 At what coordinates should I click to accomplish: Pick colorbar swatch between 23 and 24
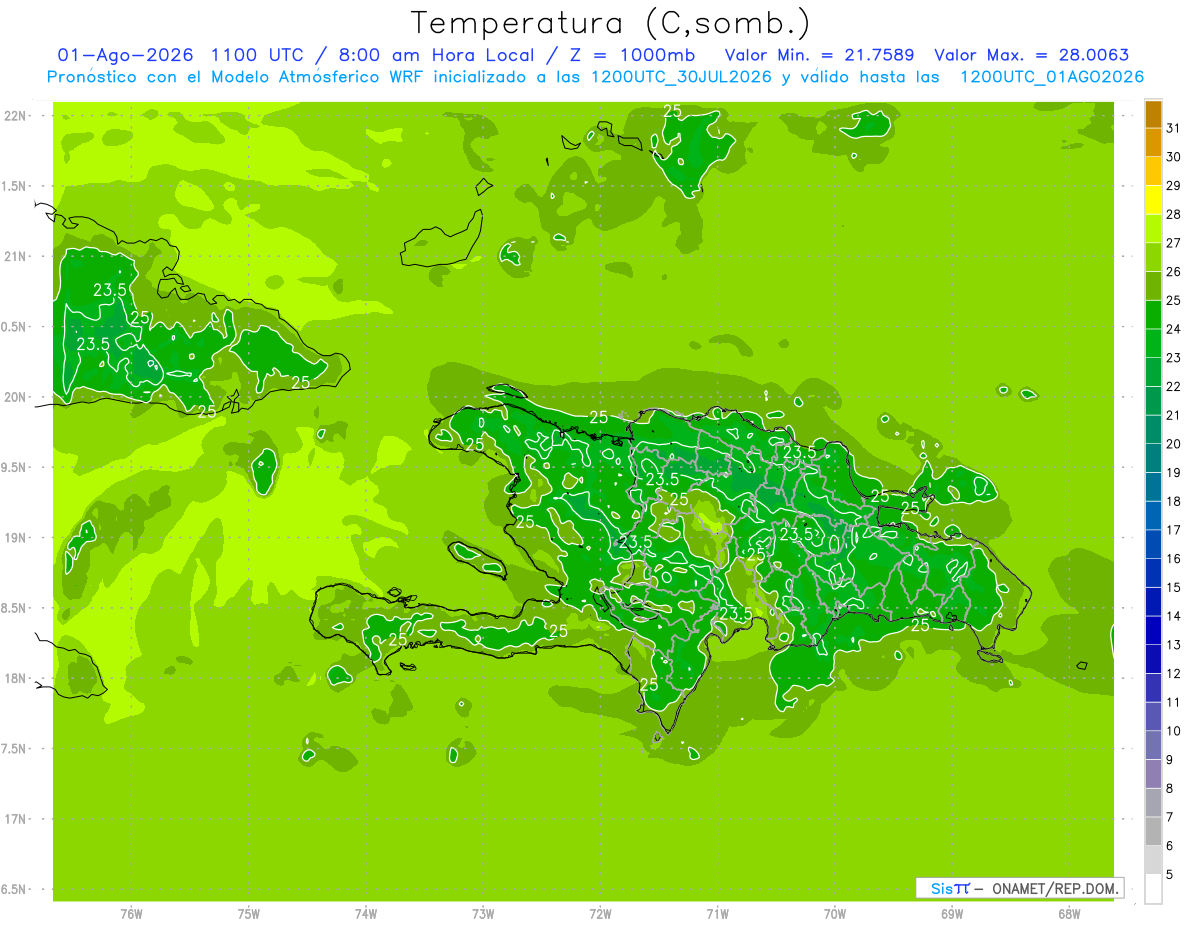pyautogui.click(x=1154, y=344)
